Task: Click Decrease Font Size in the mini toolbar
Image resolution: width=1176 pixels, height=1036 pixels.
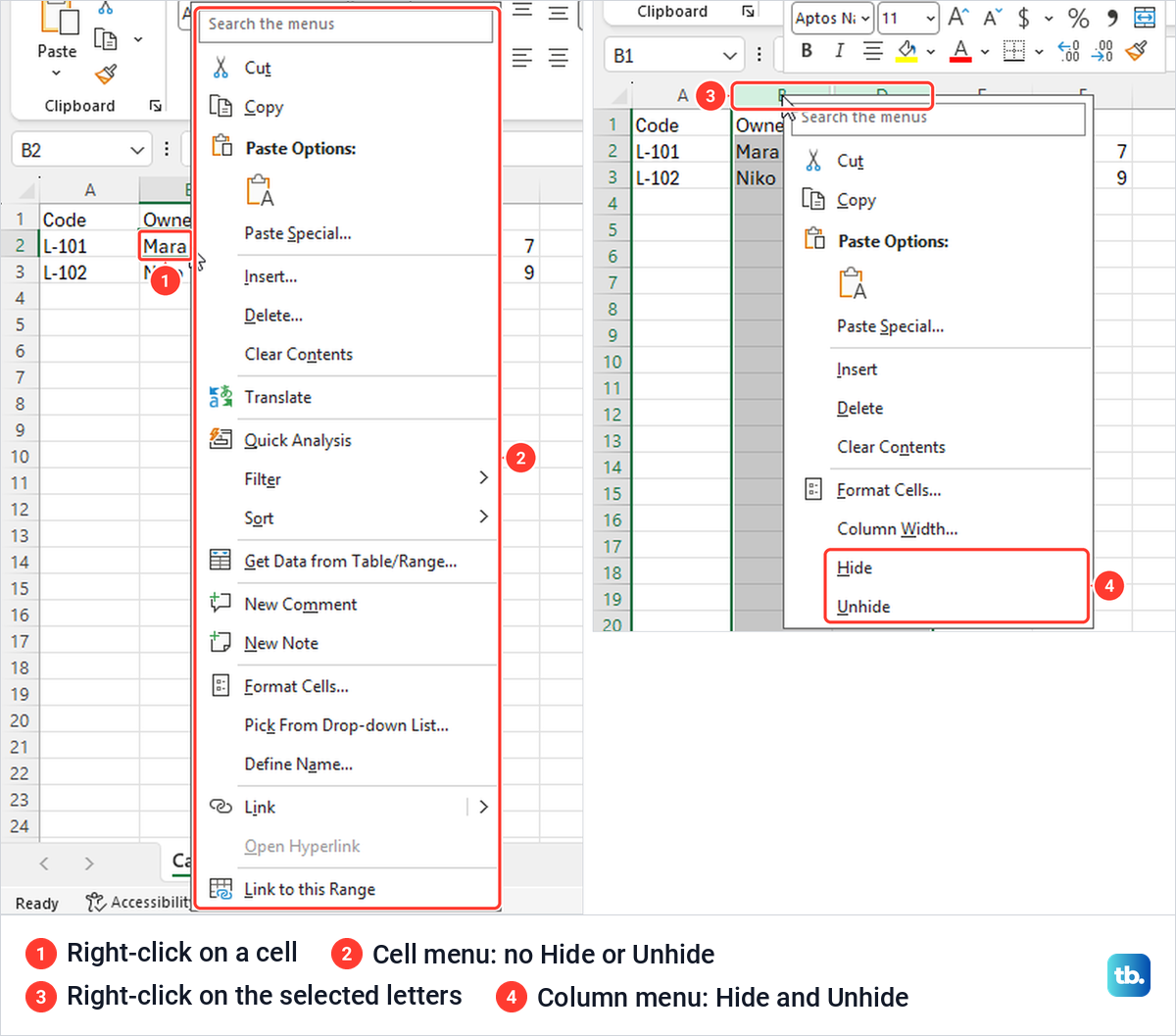Action: (x=992, y=18)
